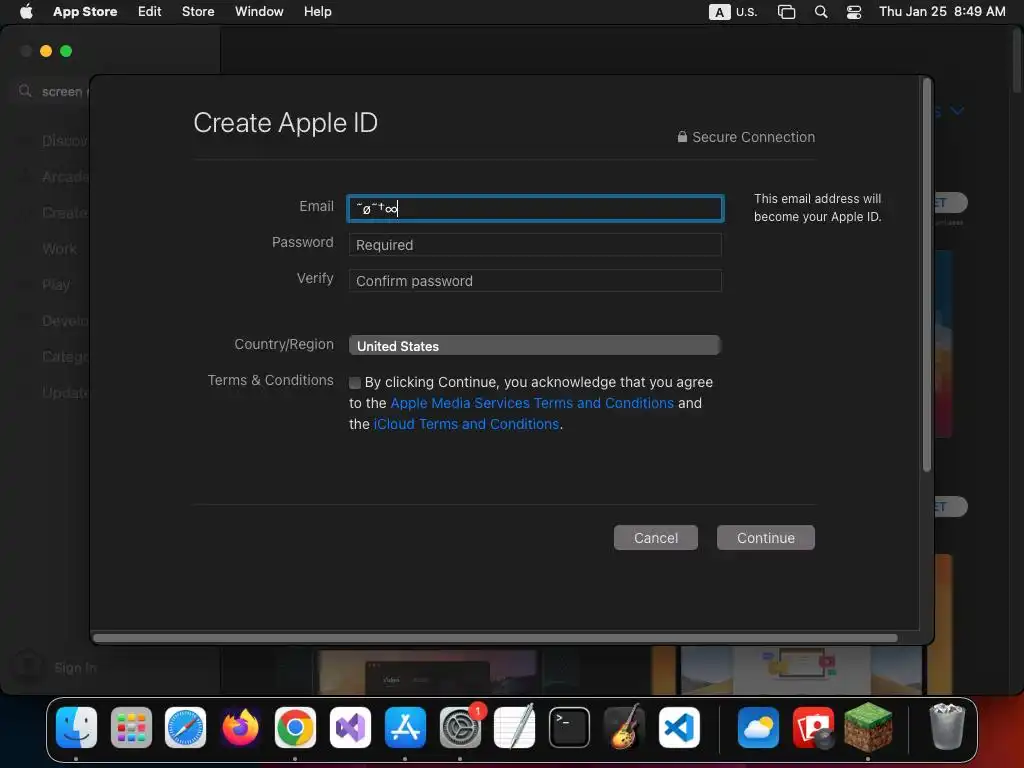Click the dialog's vertical scrollbar

coord(926,274)
